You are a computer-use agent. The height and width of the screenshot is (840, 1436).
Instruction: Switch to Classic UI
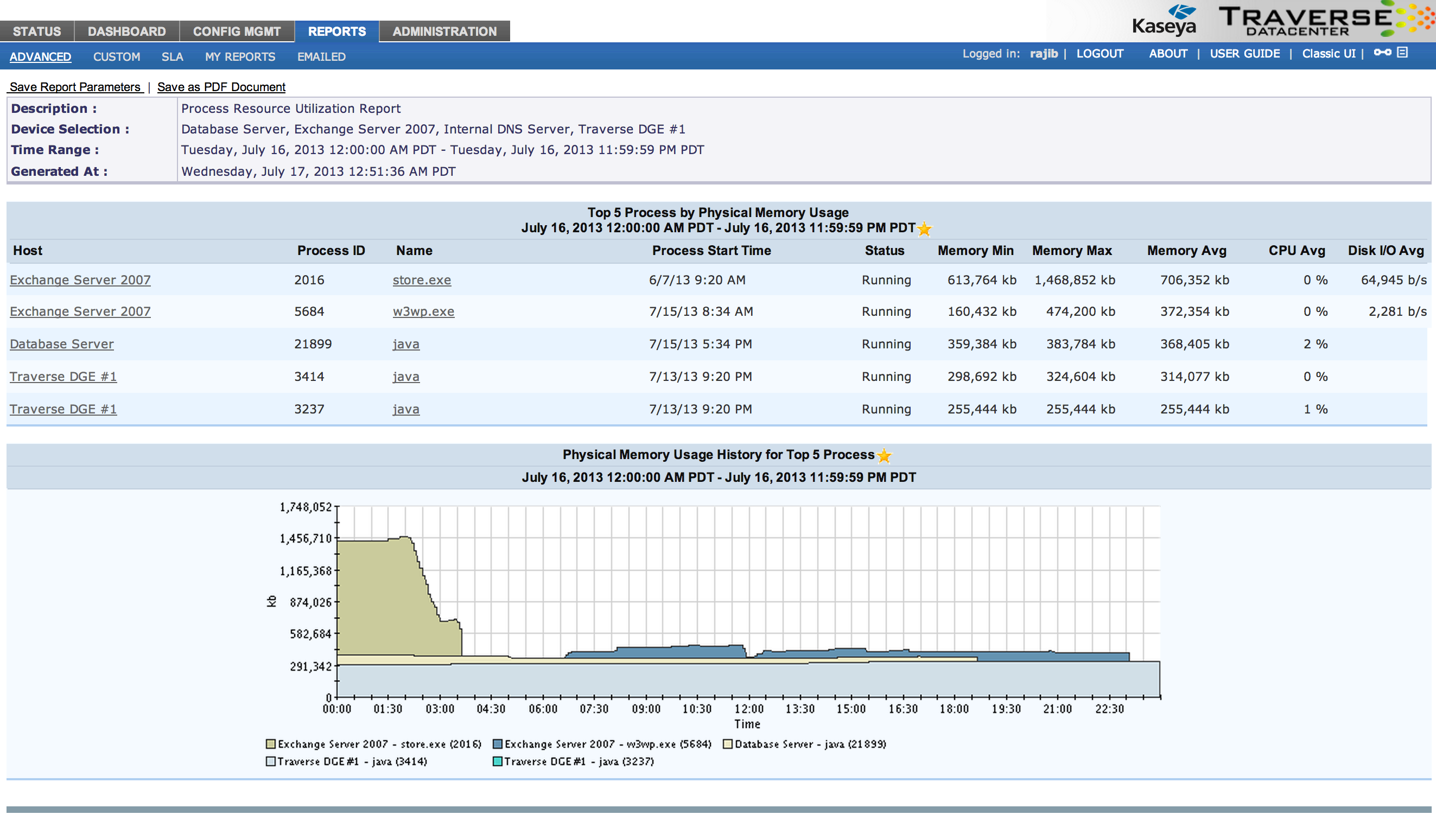click(x=1329, y=54)
